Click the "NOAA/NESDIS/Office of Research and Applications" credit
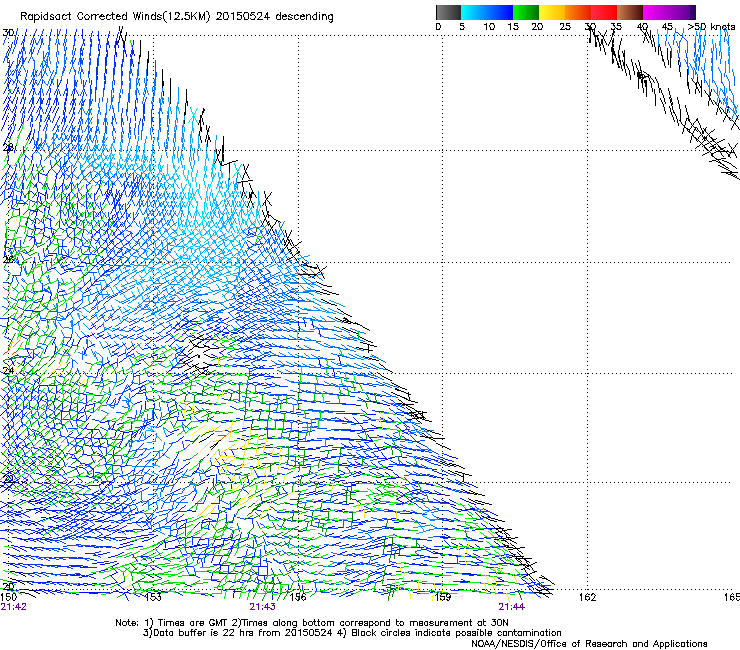Image resolution: width=740 pixels, height=650 pixels. point(589,644)
